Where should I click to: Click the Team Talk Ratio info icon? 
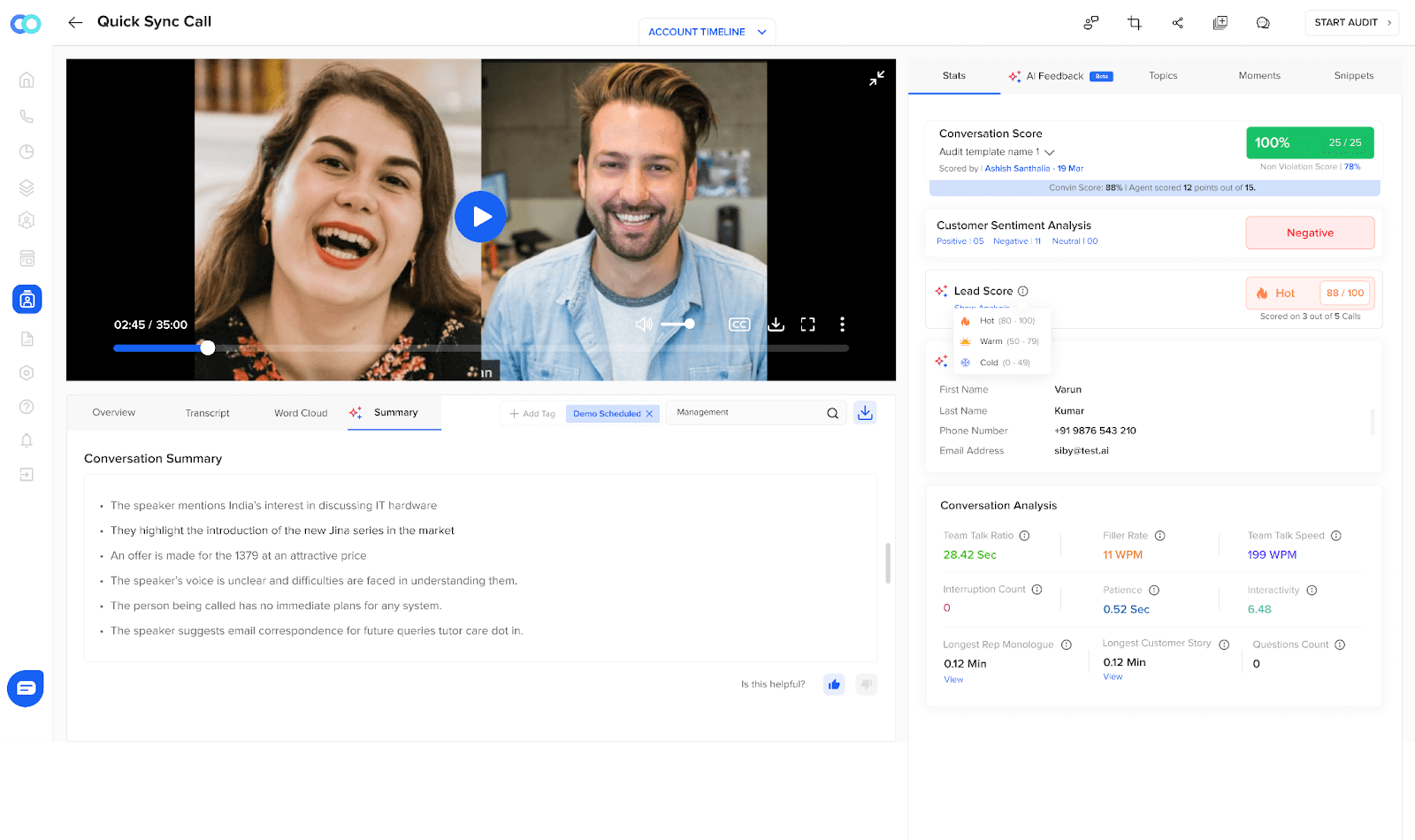(x=1025, y=536)
